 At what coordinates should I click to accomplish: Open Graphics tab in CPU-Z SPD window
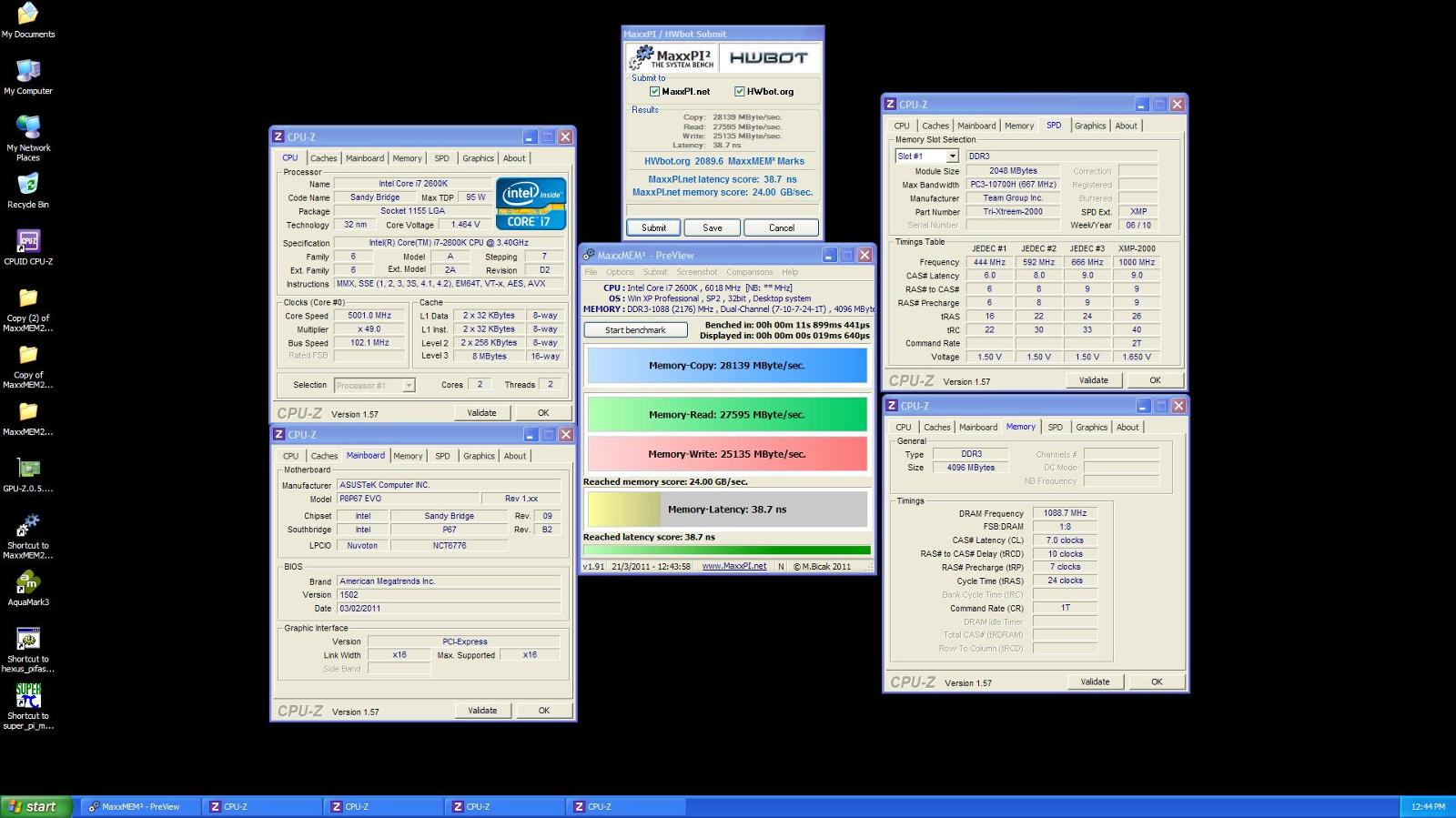1090,126
